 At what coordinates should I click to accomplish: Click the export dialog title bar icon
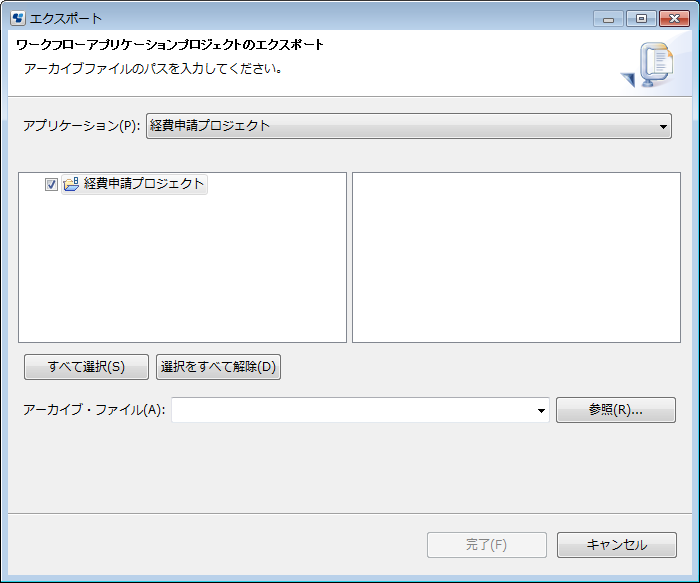tap(18, 18)
